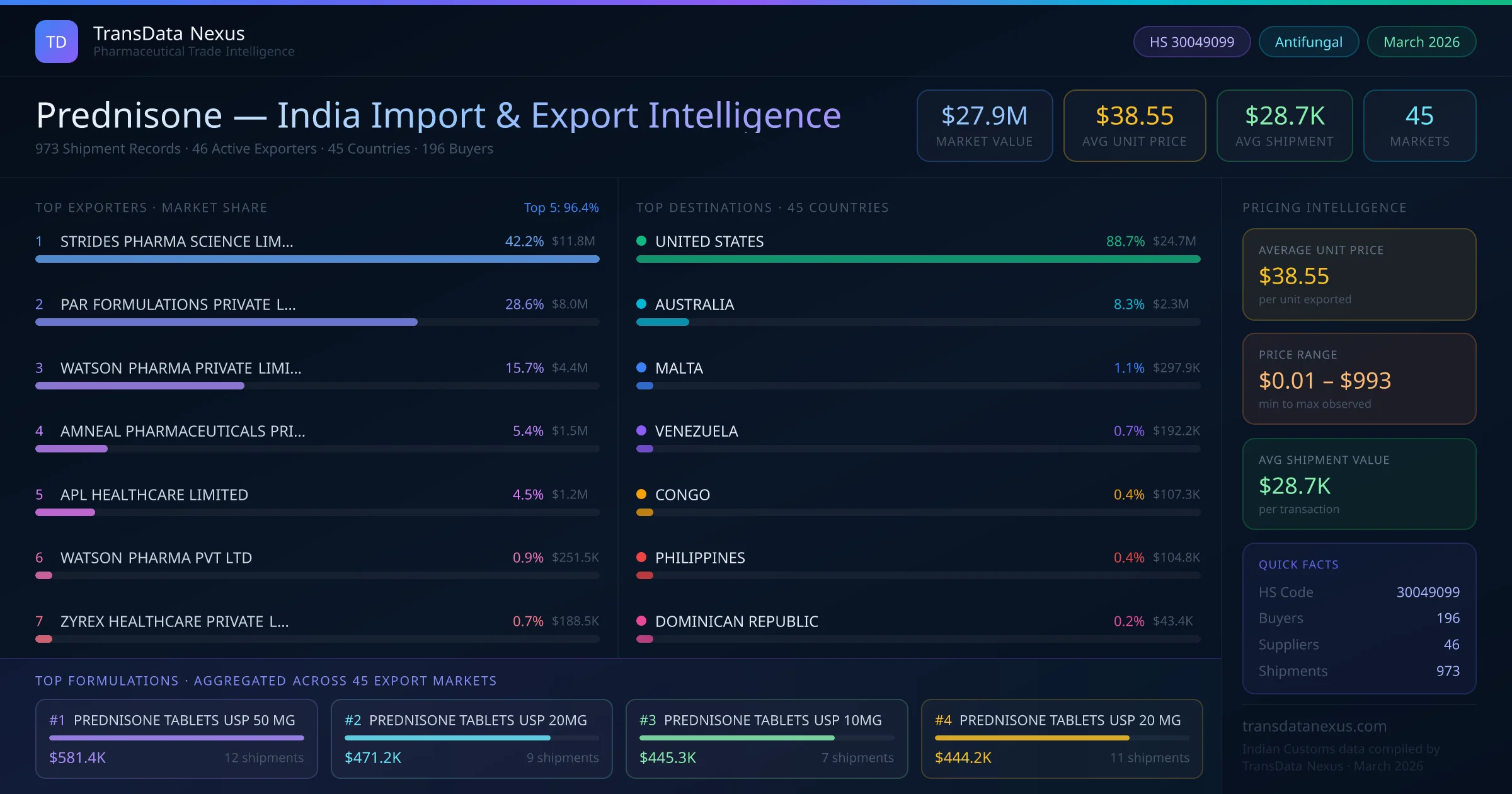Select the HS 30049099 tag

point(1191,42)
